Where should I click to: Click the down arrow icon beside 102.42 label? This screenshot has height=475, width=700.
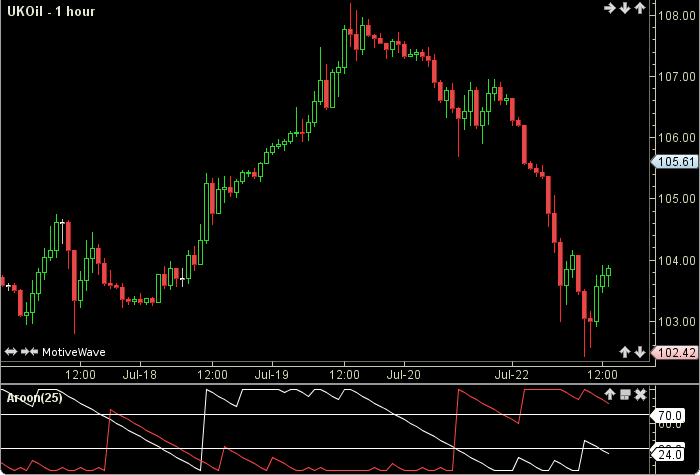click(x=640, y=352)
